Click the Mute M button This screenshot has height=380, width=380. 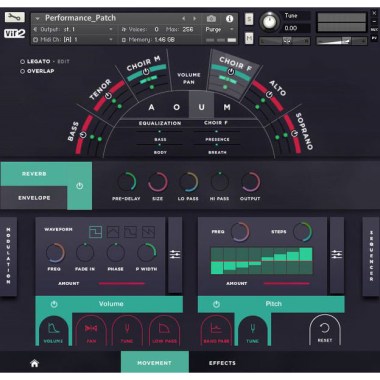coord(249,38)
